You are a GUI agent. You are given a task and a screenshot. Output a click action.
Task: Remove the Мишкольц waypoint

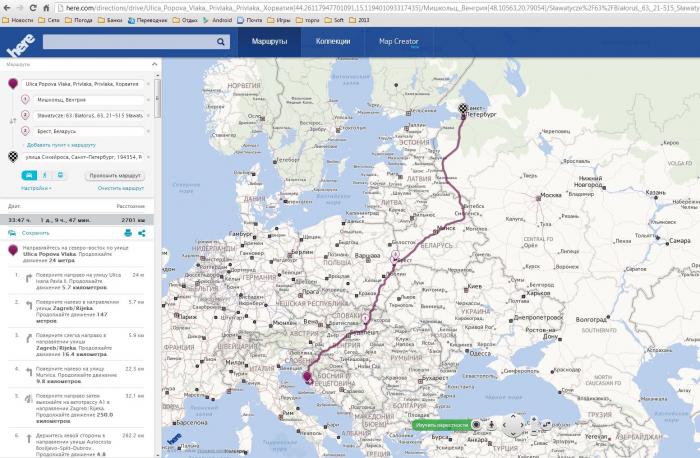coord(150,100)
